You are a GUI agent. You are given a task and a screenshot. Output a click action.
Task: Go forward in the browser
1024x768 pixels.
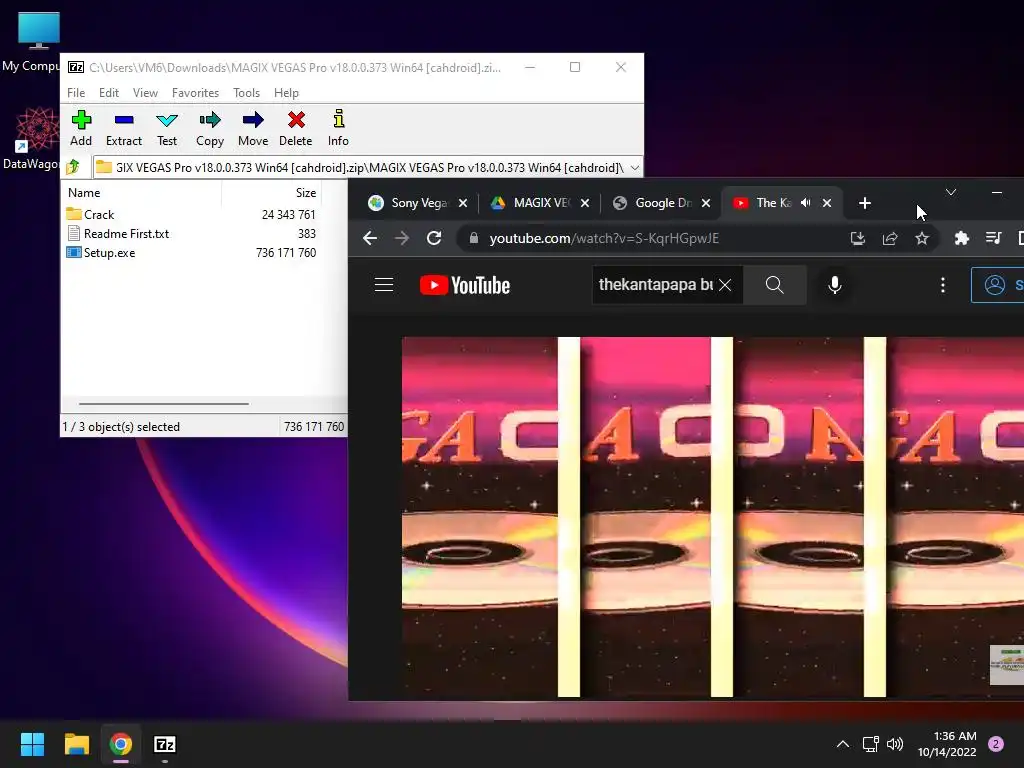pos(402,238)
